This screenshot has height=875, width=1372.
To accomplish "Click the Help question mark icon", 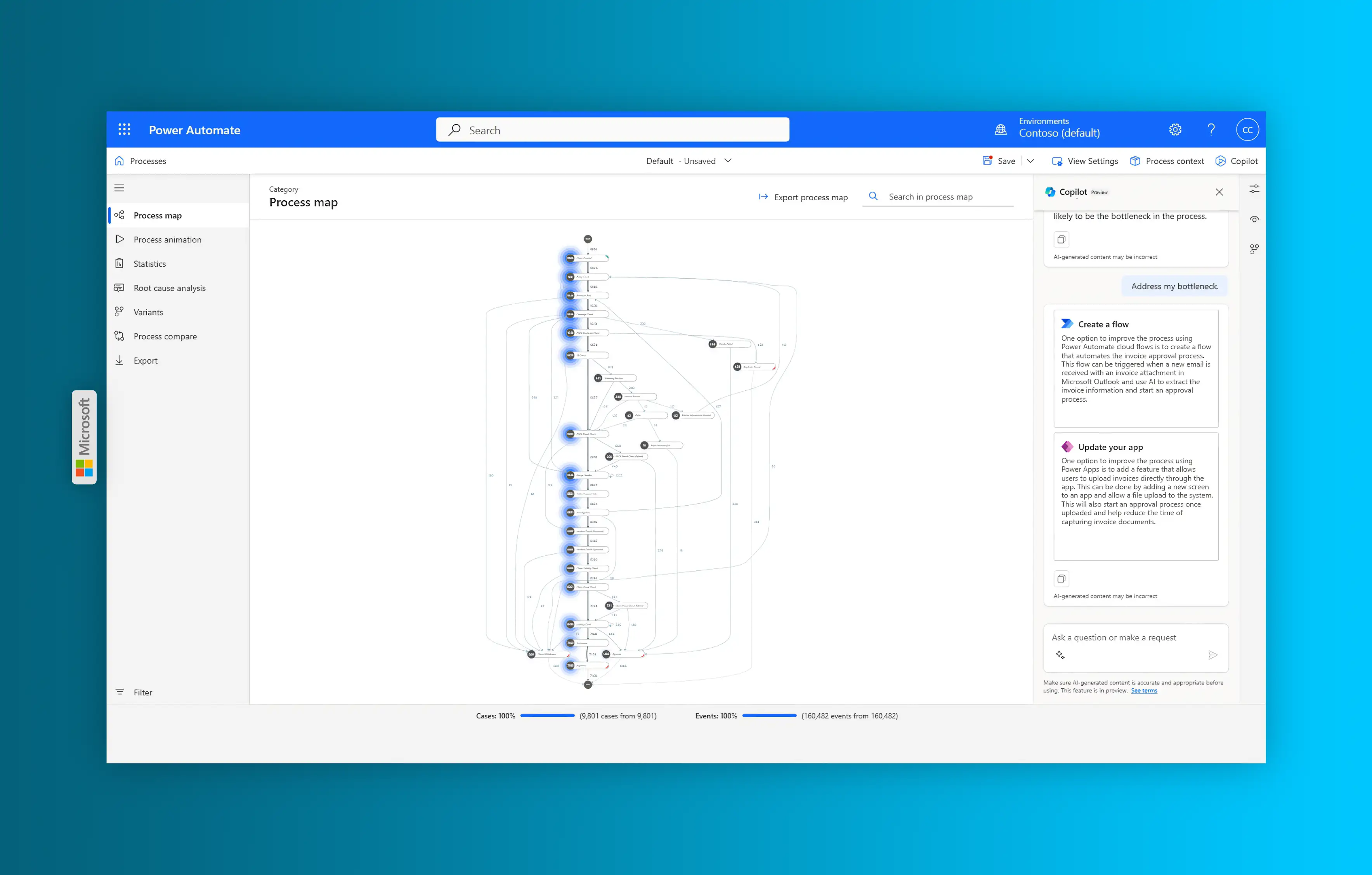I will tap(1211, 129).
